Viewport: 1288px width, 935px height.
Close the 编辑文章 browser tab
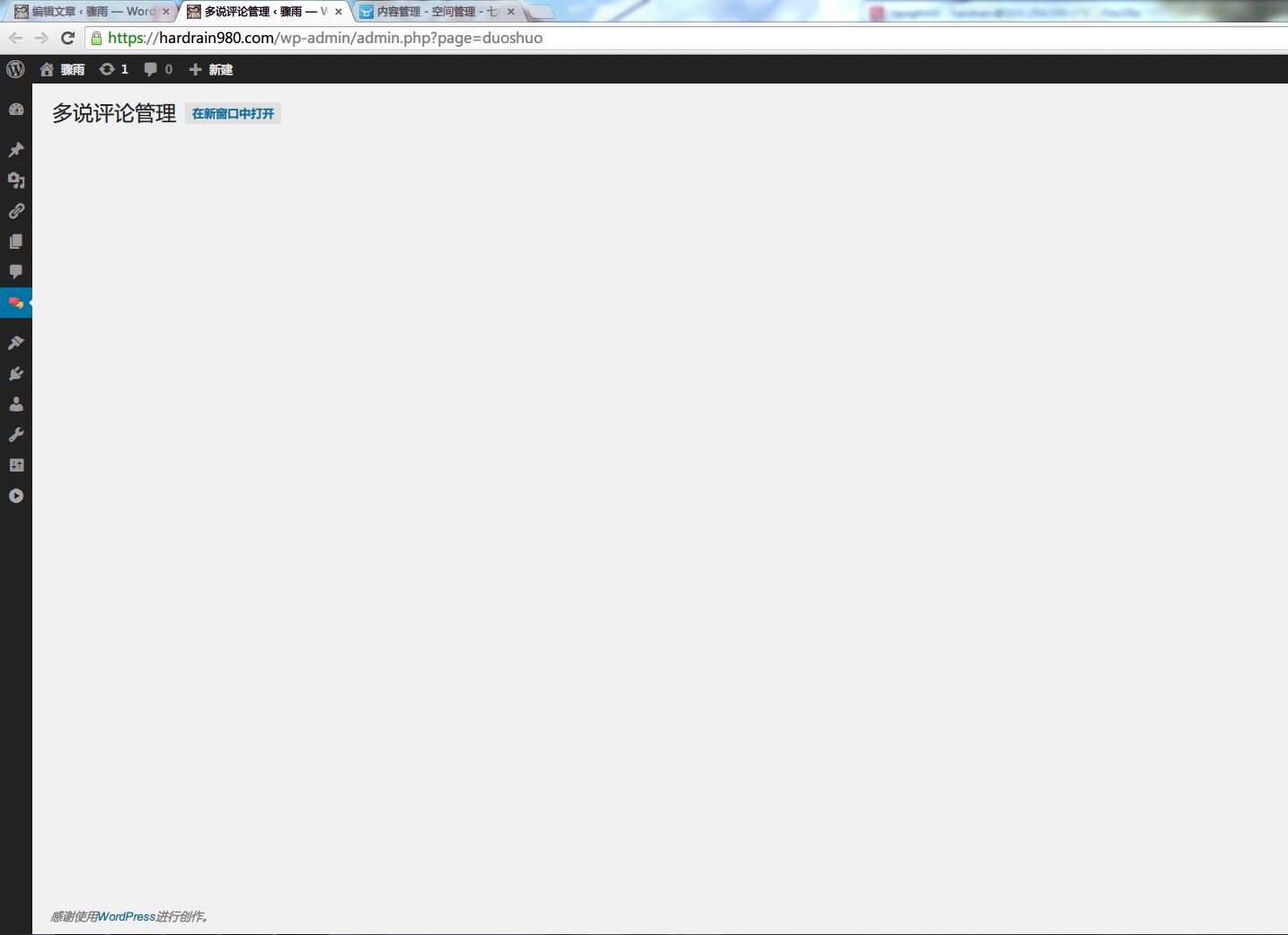click(166, 12)
